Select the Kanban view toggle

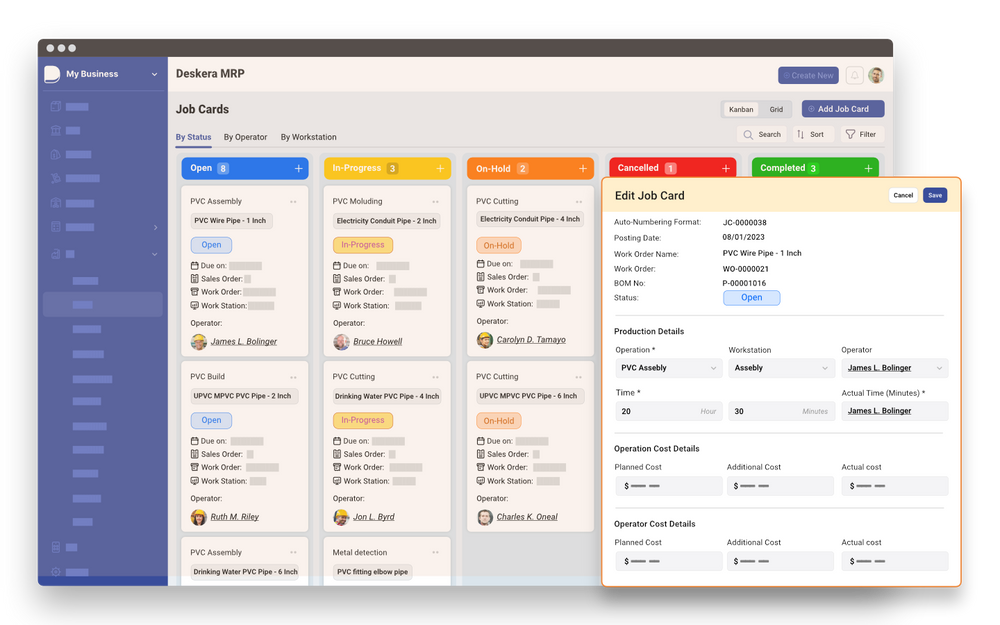[x=741, y=108]
